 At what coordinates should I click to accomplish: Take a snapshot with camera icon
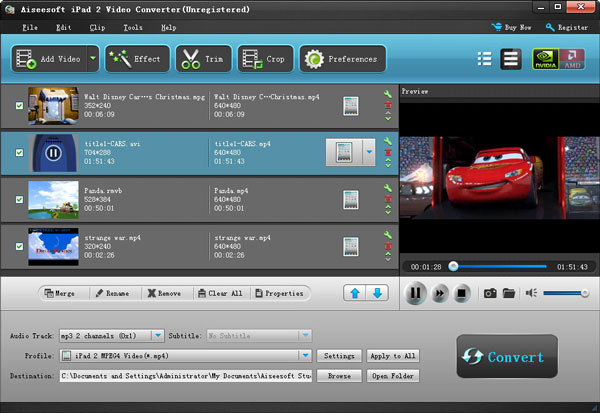(x=490, y=293)
